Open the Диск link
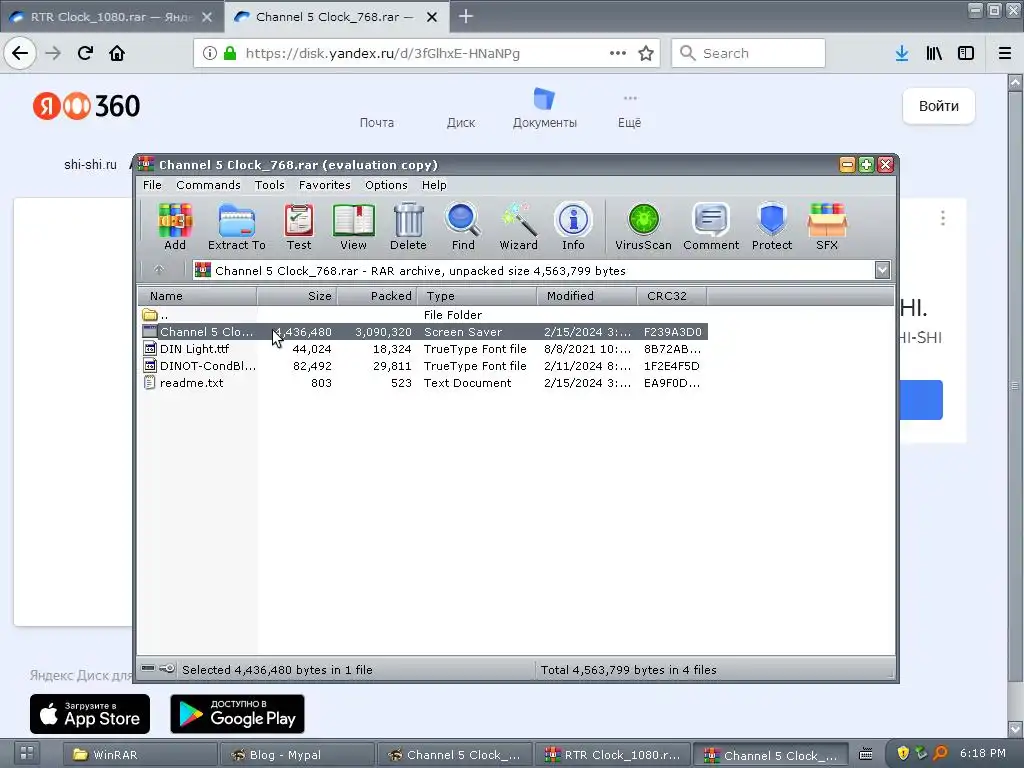Viewport: 1024px width, 768px height. point(460,123)
